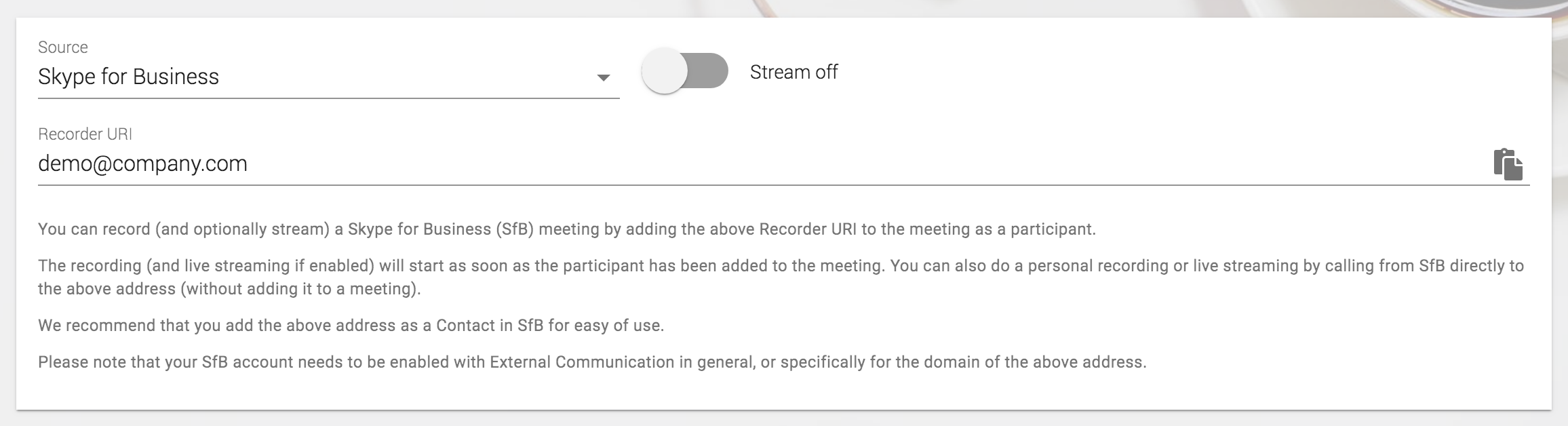This screenshot has width=1568, height=426.
Task: Open the Skype for Business source selector
Action: pyautogui.click(x=129, y=77)
